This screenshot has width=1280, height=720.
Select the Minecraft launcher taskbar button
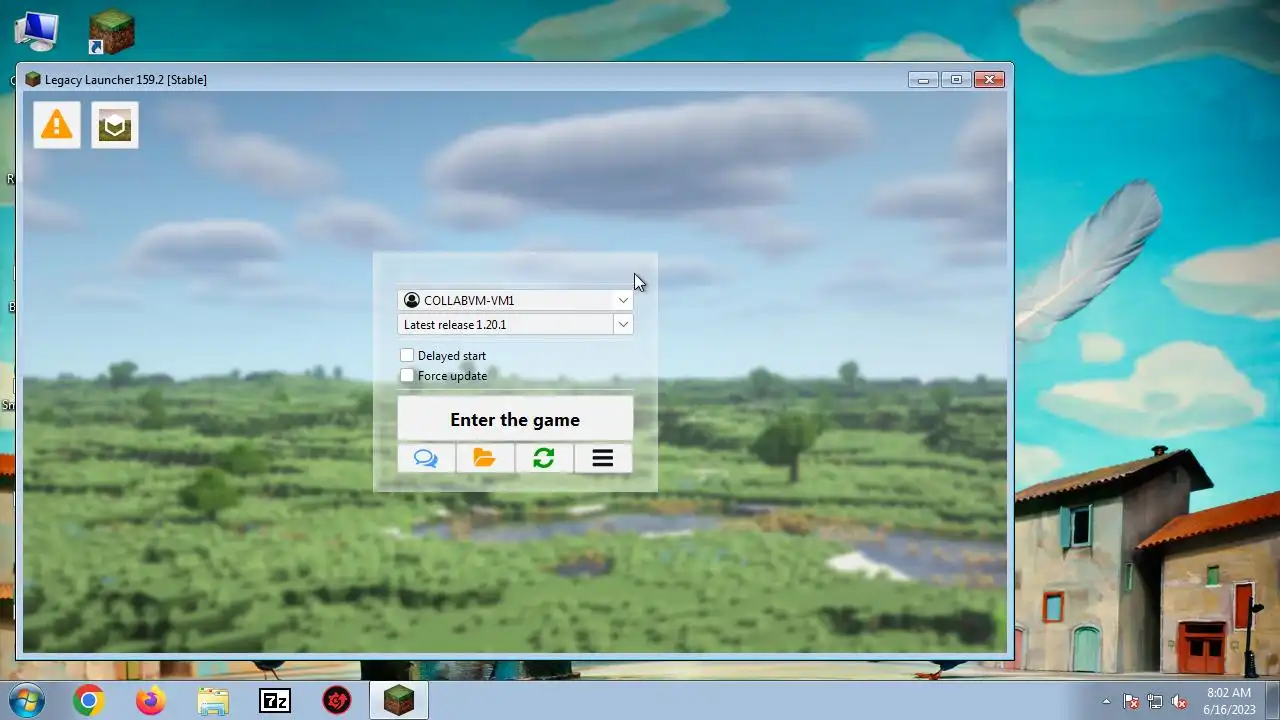pos(399,701)
